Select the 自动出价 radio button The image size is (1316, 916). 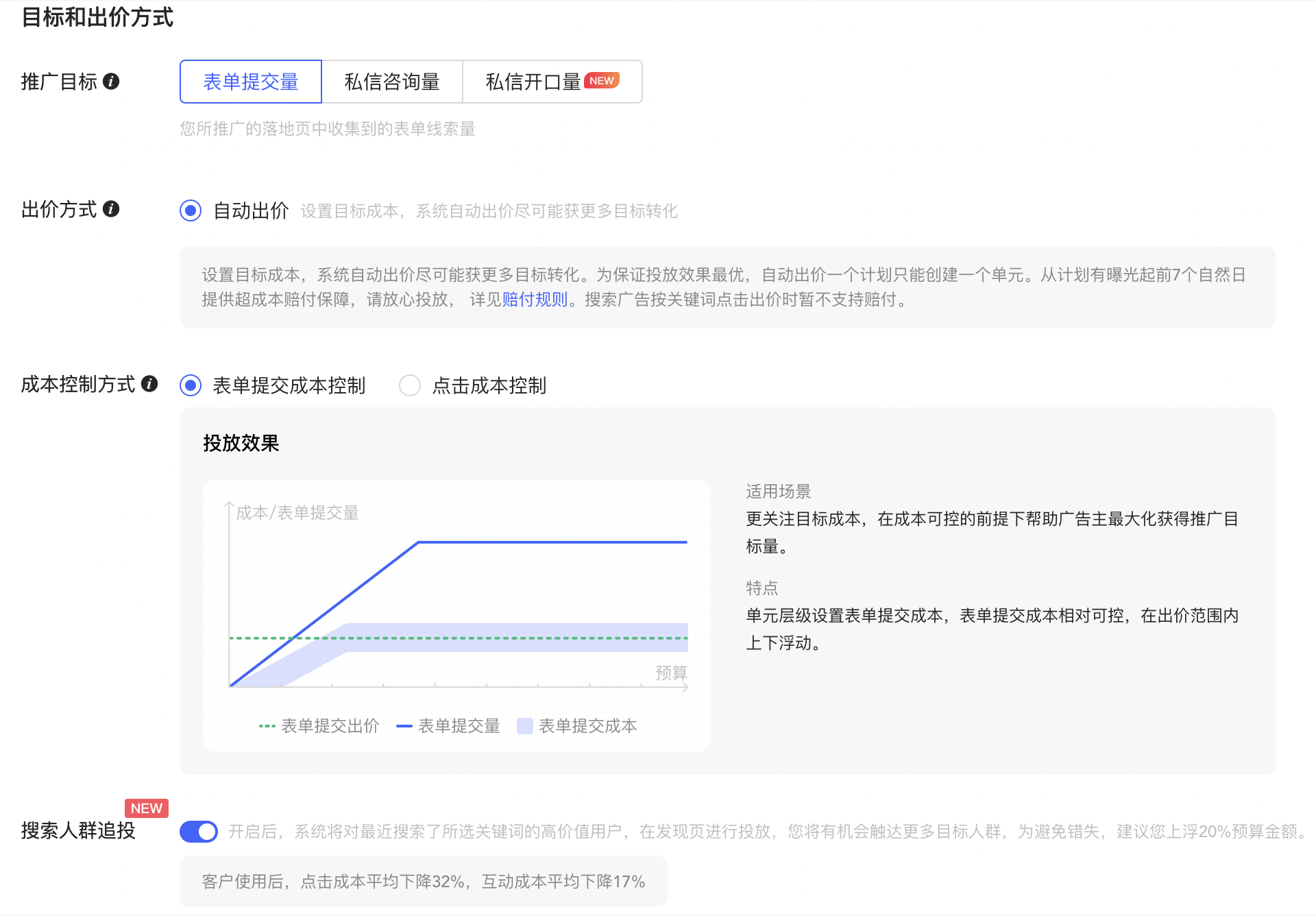pyautogui.click(x=190, y=211)
